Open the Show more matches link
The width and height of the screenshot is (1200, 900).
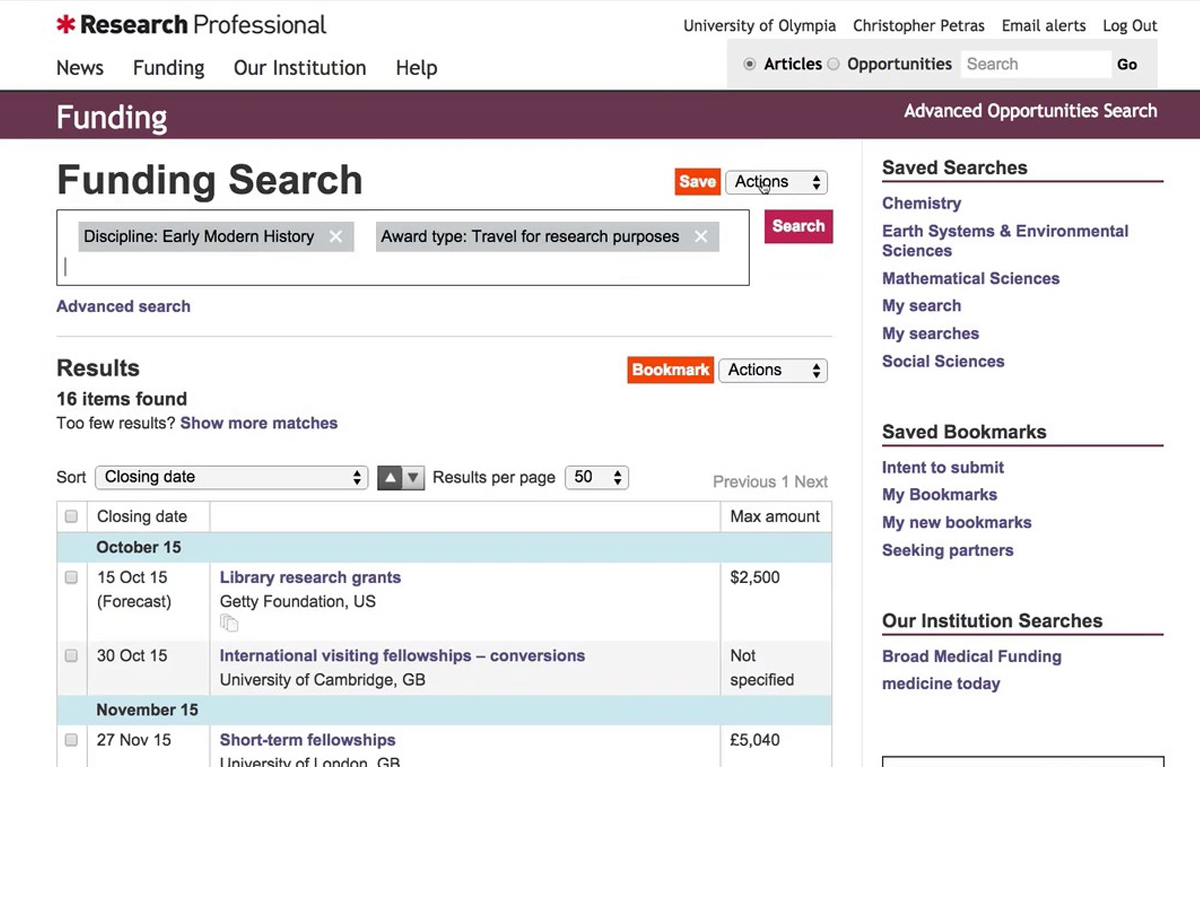259,423
